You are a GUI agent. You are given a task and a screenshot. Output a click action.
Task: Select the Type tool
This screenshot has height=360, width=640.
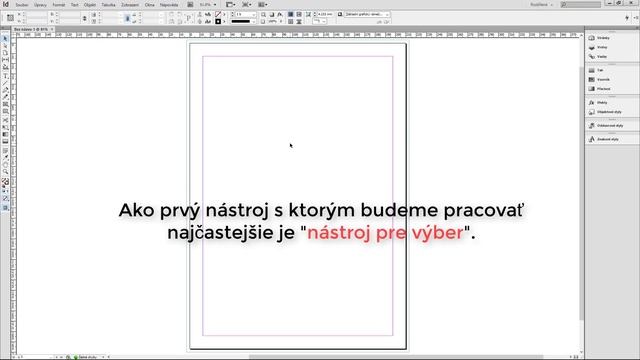[x=5, y=76]
